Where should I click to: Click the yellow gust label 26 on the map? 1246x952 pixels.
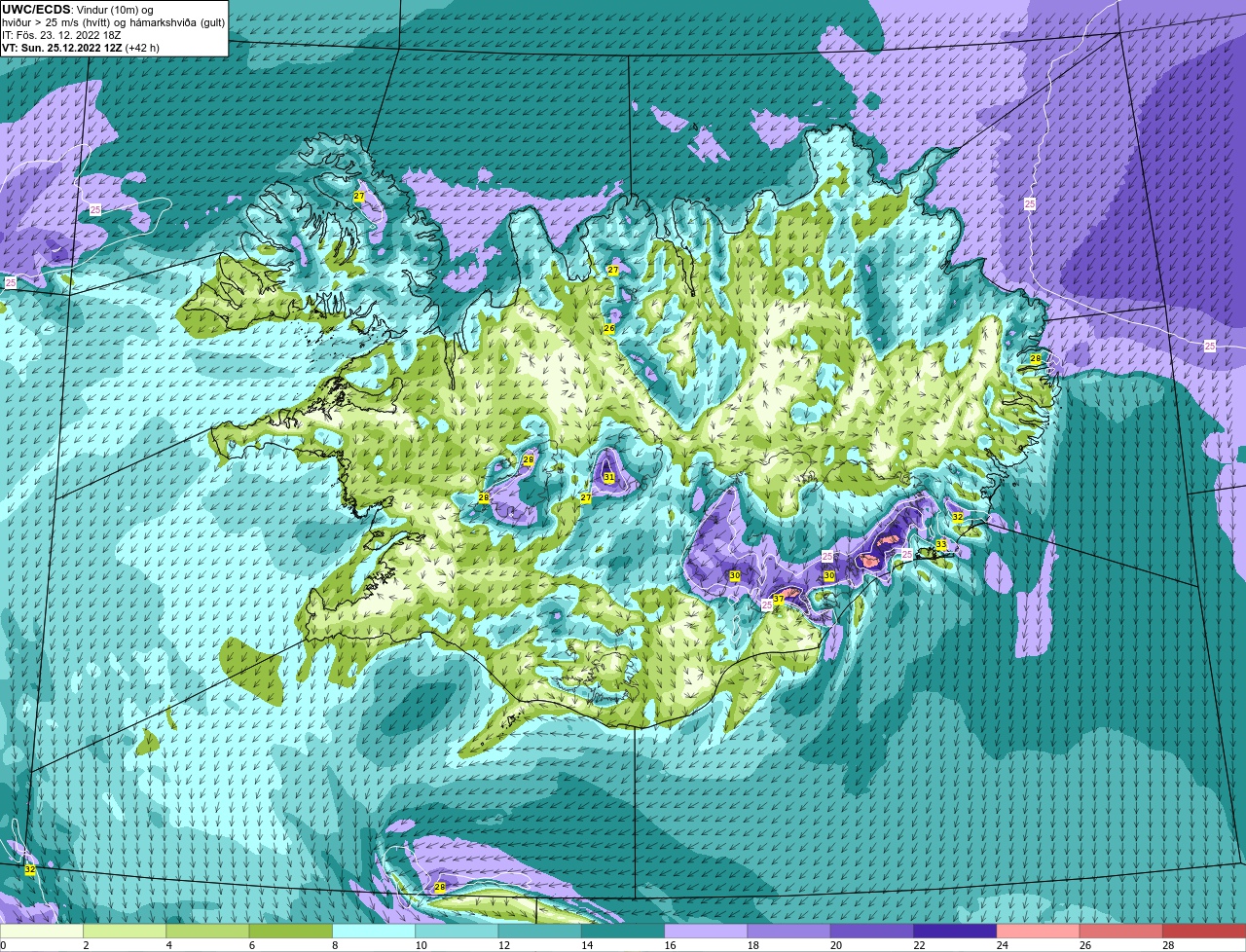point(608,329)
